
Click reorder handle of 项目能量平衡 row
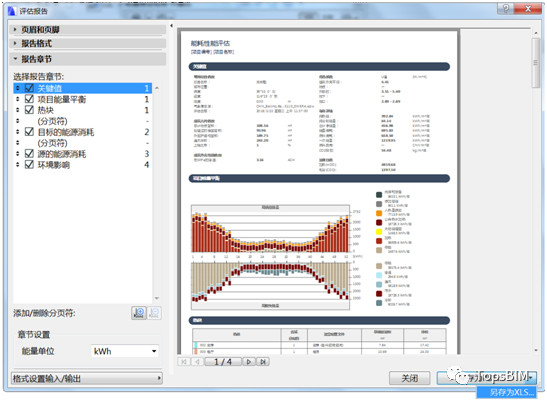point(18,99)
